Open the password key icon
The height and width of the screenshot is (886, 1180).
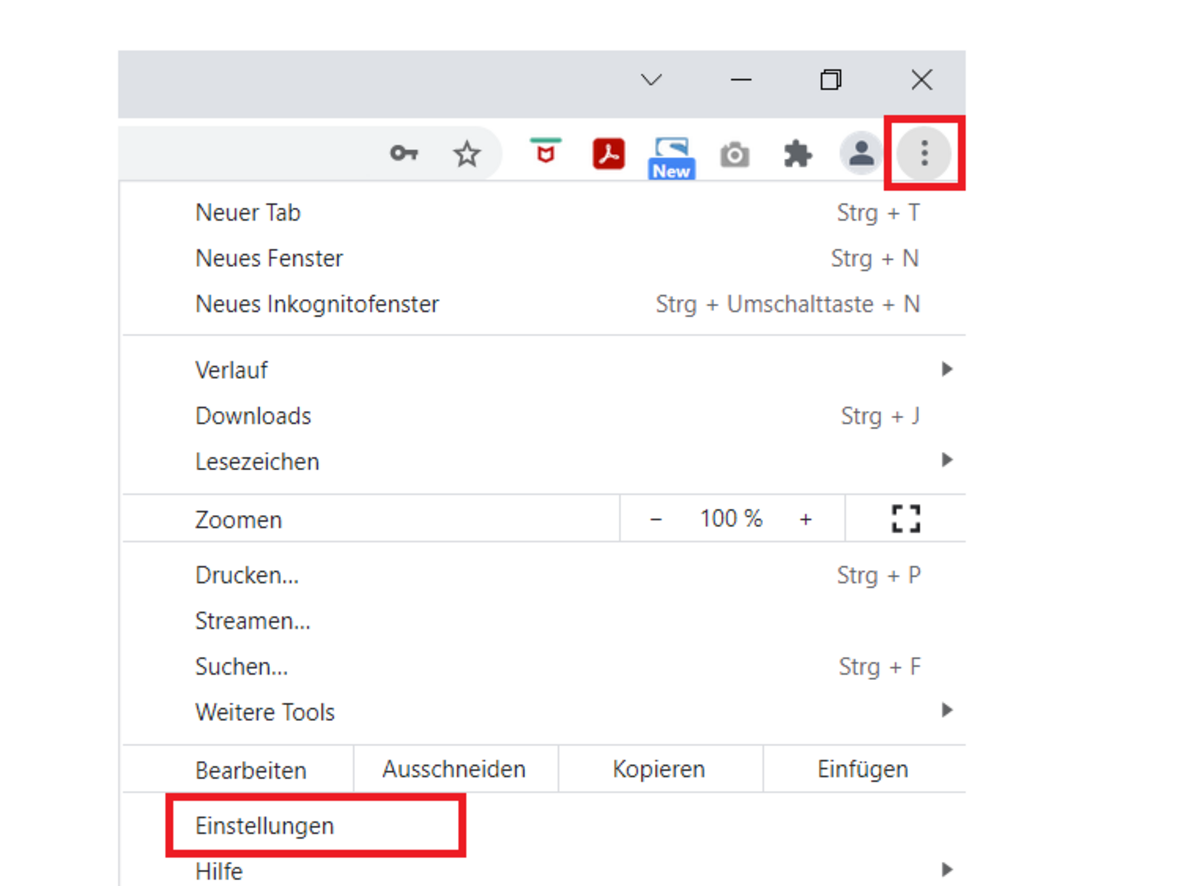pyautogui.click(x=403, y=154)
